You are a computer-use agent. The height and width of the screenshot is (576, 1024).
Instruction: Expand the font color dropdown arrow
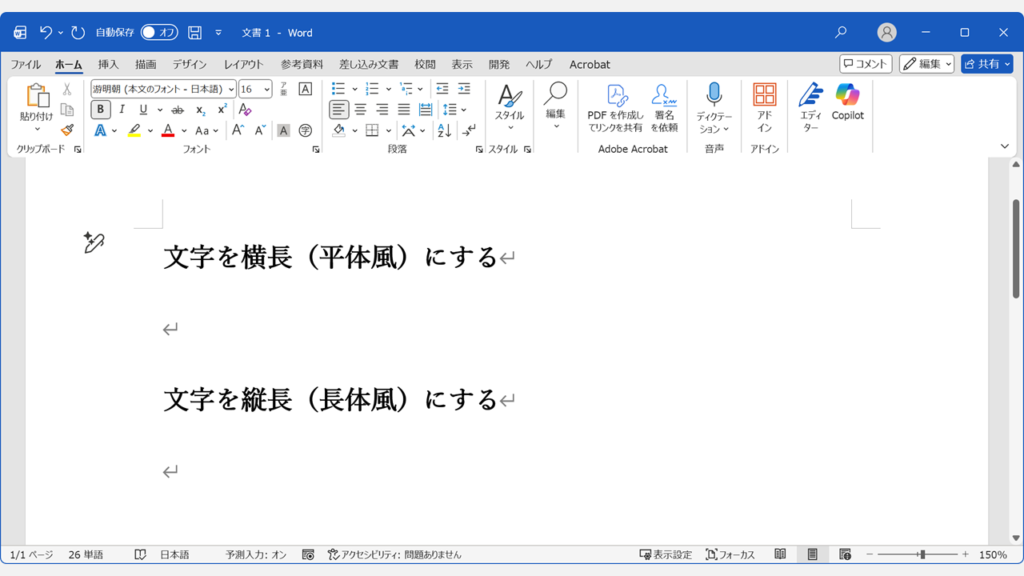pyautogui.click(x=184, y=130)
